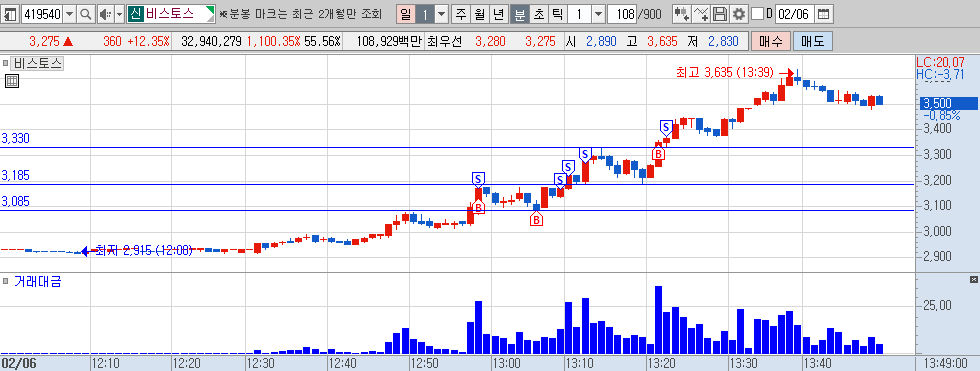Viewport: 980px width, 371px height.
Task: Click the add candlestick chart icon
Action: point(682,14)
